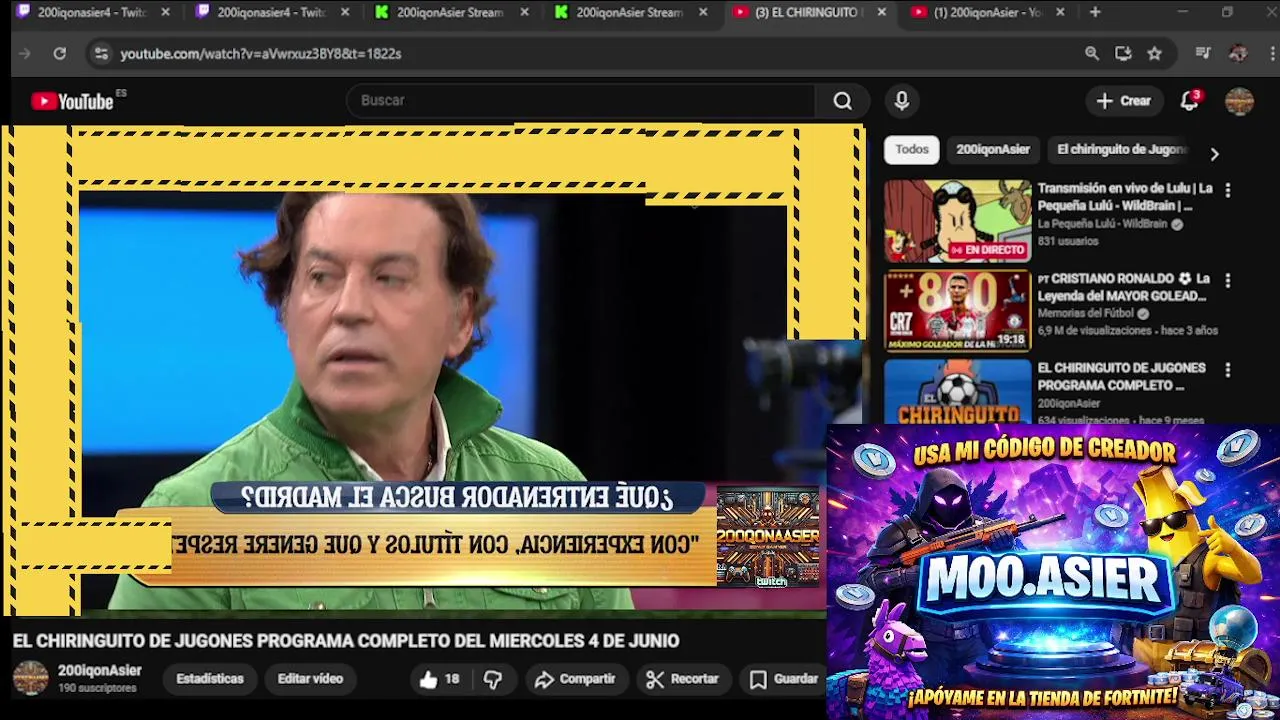Click the youtube.com address bar URL
Image resolution: width=1280 pixels, height=720 pixels.
tap(261, 54)
